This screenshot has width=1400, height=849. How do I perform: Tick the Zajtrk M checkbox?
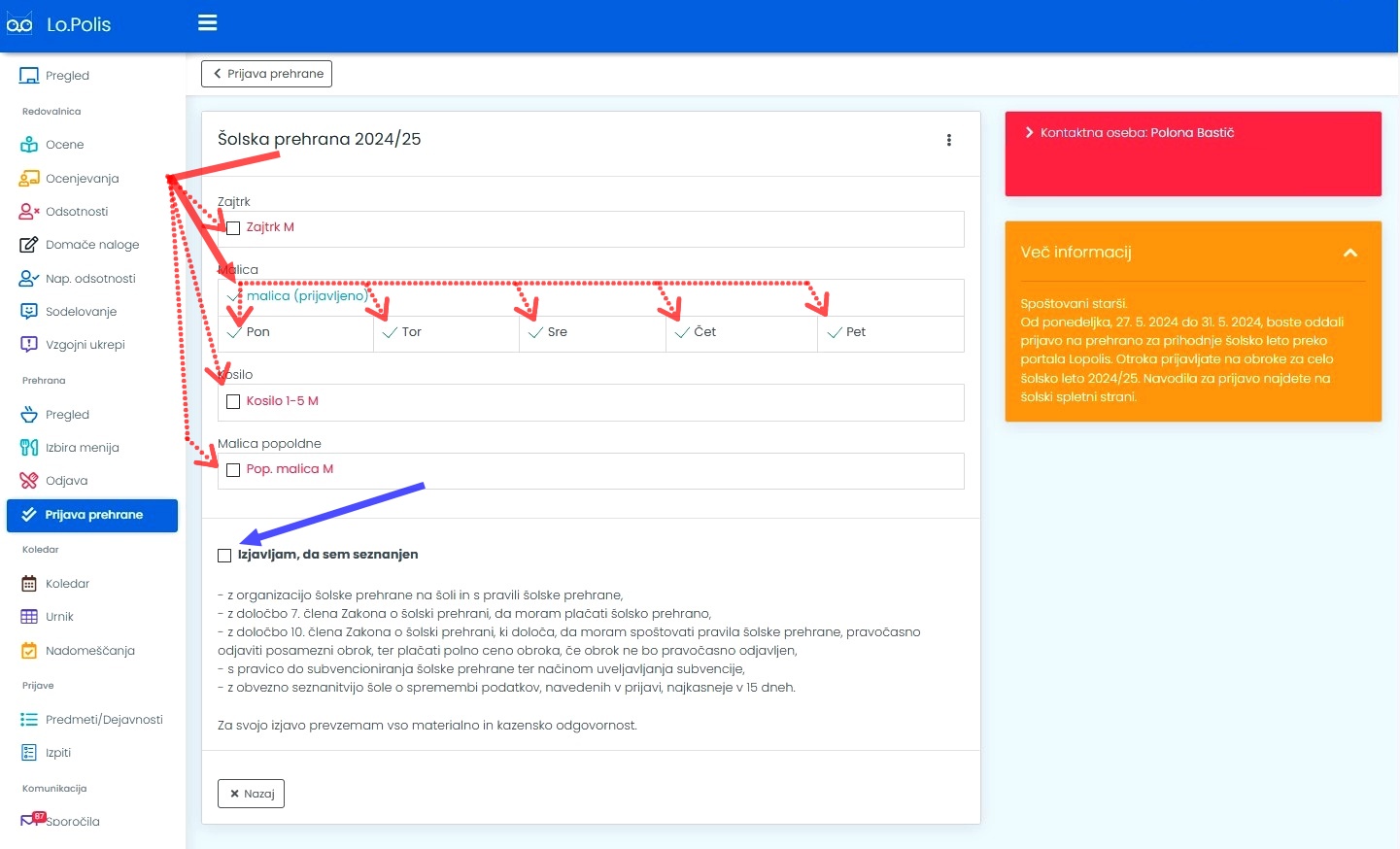click(x=233, y=228)
